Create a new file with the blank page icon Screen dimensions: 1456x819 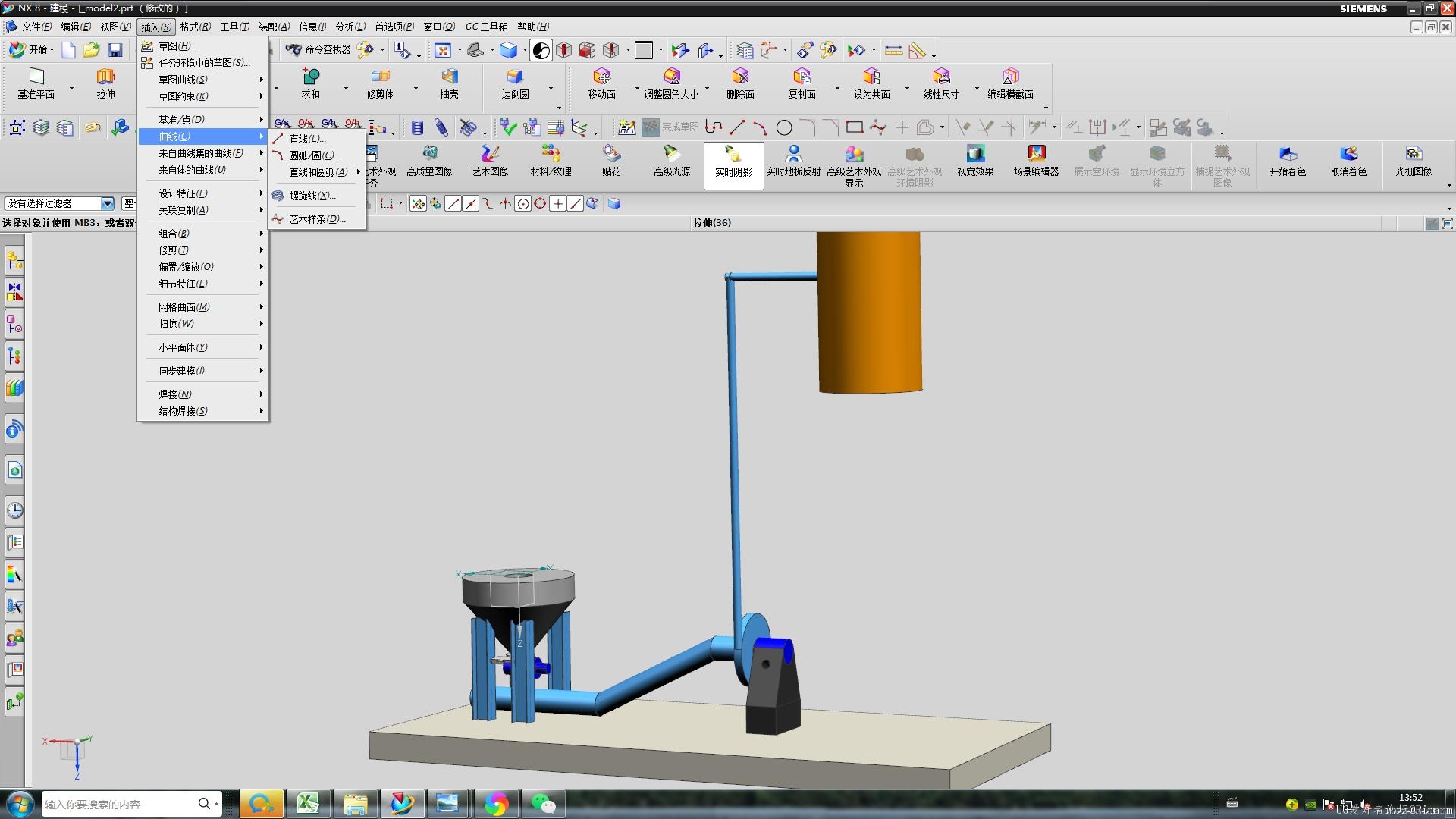tap(68, 50)
